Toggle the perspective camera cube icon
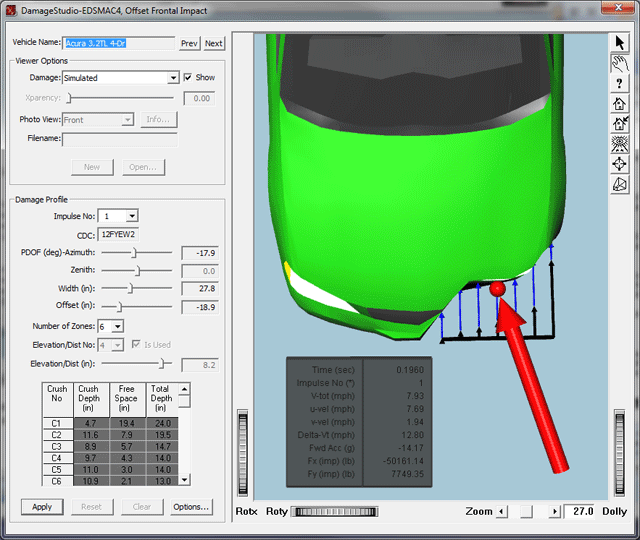640x540 pixels. tap(620, 184)
